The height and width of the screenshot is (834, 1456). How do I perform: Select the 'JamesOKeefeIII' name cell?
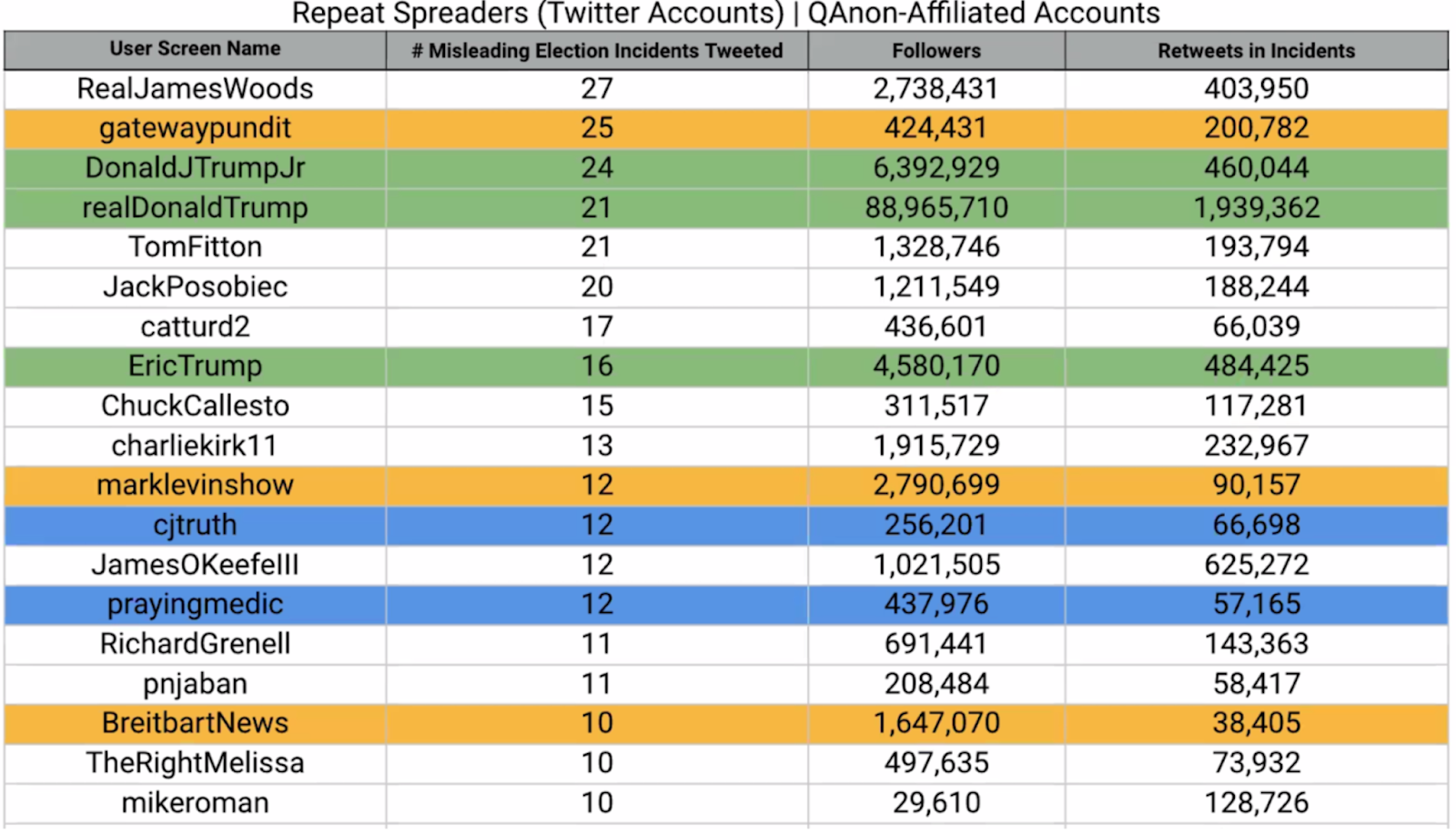point(195,565)
